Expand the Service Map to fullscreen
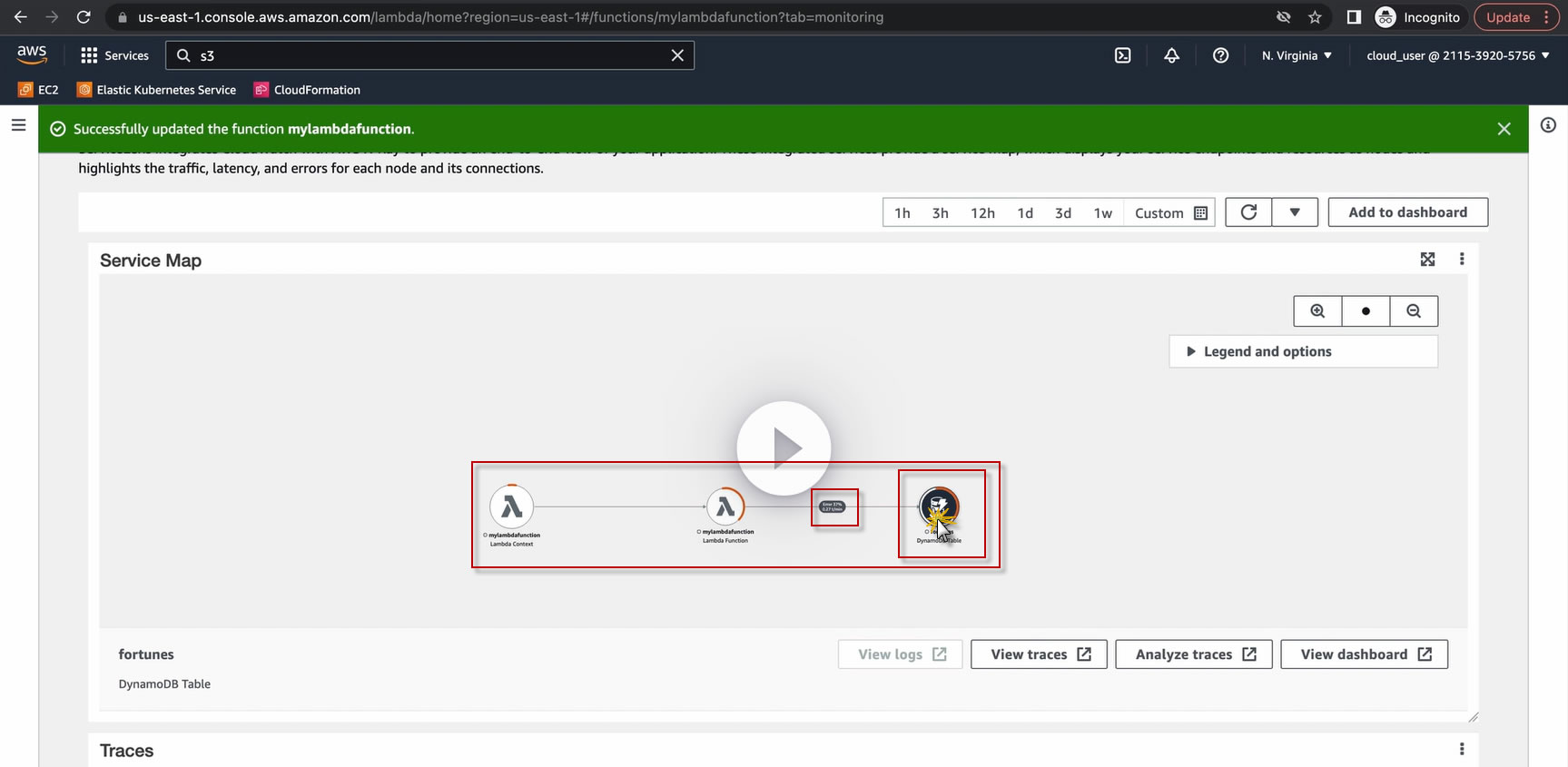 [1428, 260]
